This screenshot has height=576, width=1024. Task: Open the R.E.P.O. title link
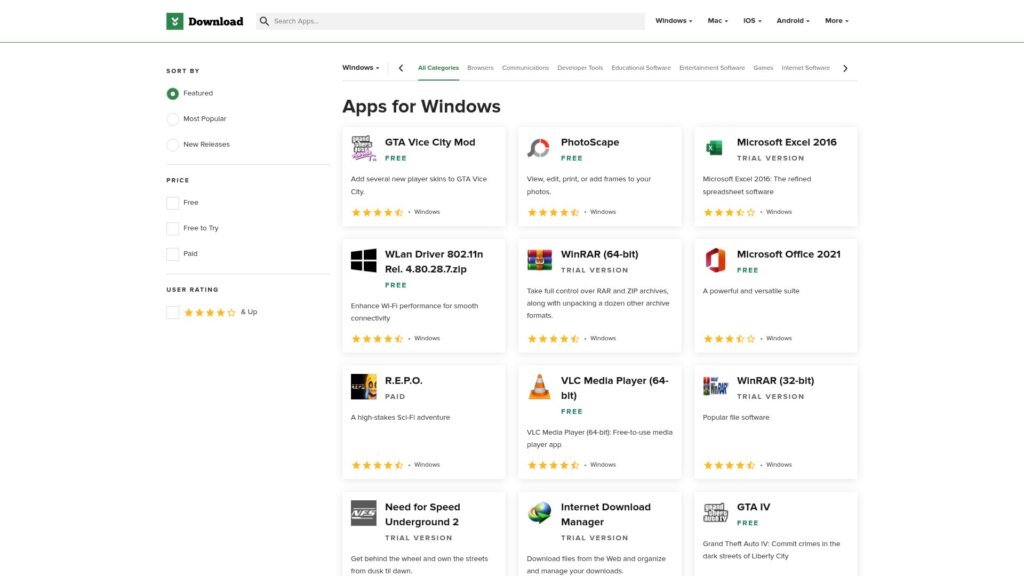click(x=404, y=381)
